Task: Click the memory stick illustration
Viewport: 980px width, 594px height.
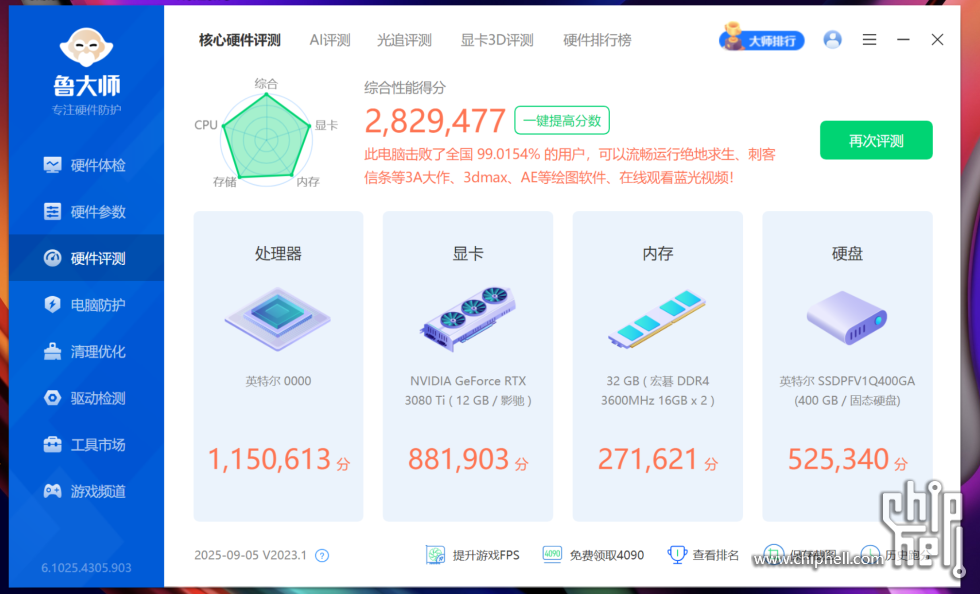Action: click(x=657, y=318)
